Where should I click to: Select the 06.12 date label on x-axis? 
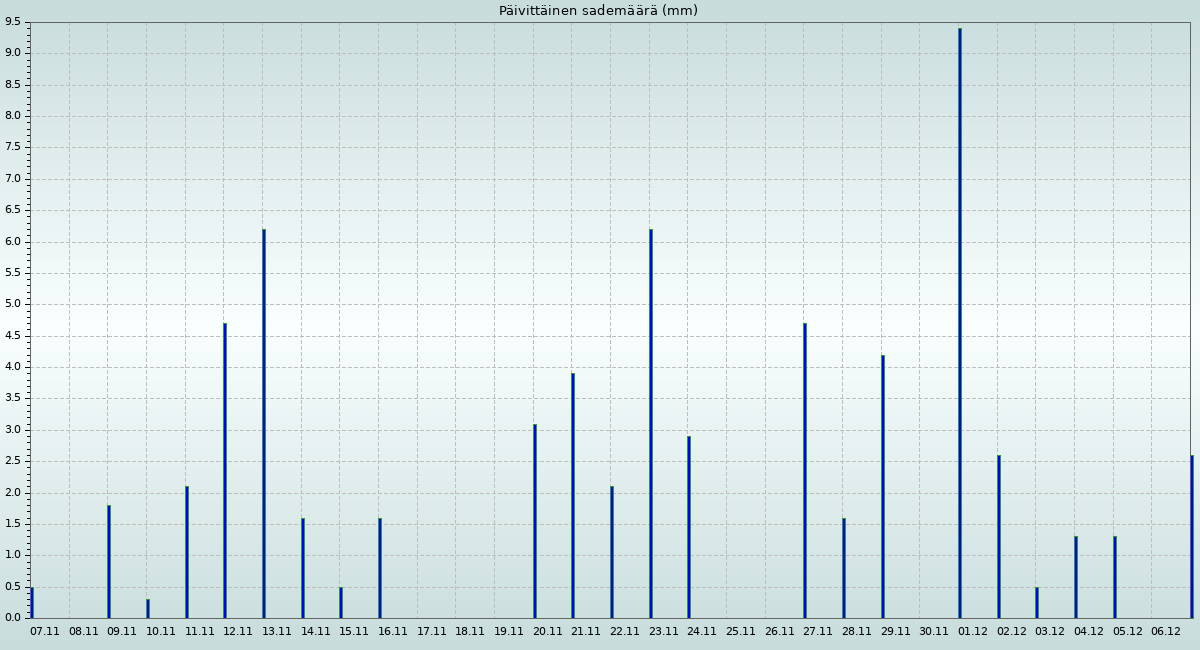click(x=1166, y=632)
